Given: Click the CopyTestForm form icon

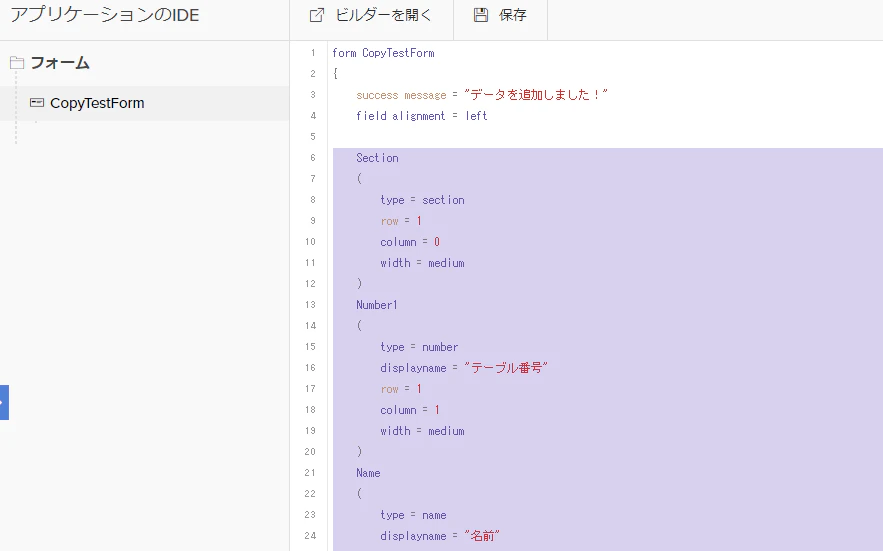Looking at the screenshot, I should [37, 103].
